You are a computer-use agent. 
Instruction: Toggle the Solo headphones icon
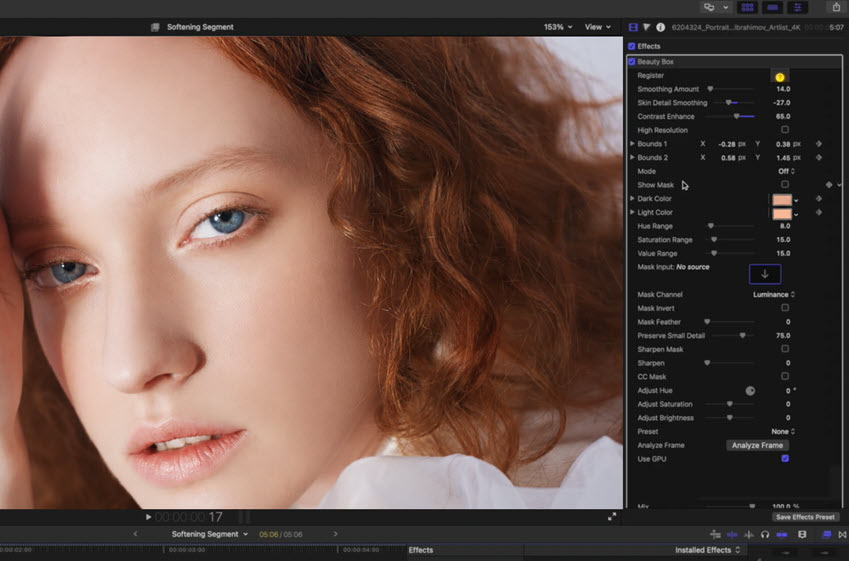coord(765,534)
